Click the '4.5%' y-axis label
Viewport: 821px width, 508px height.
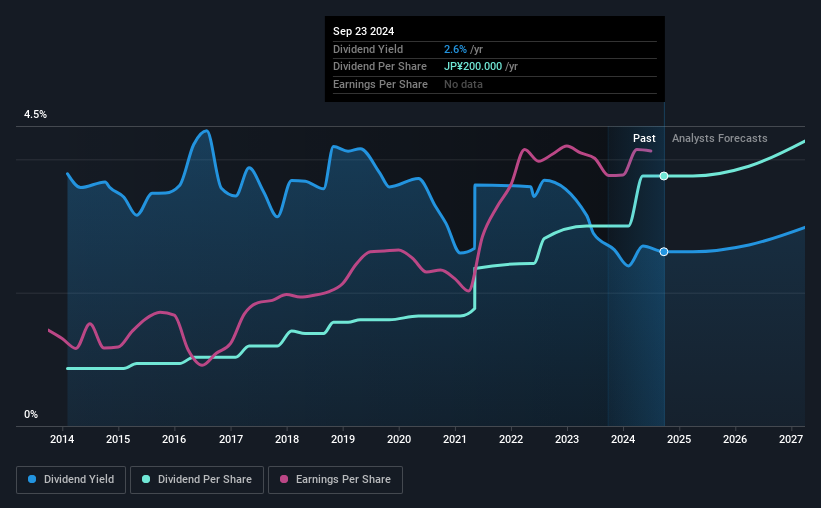pyautogui.click(x=35, y=115)
